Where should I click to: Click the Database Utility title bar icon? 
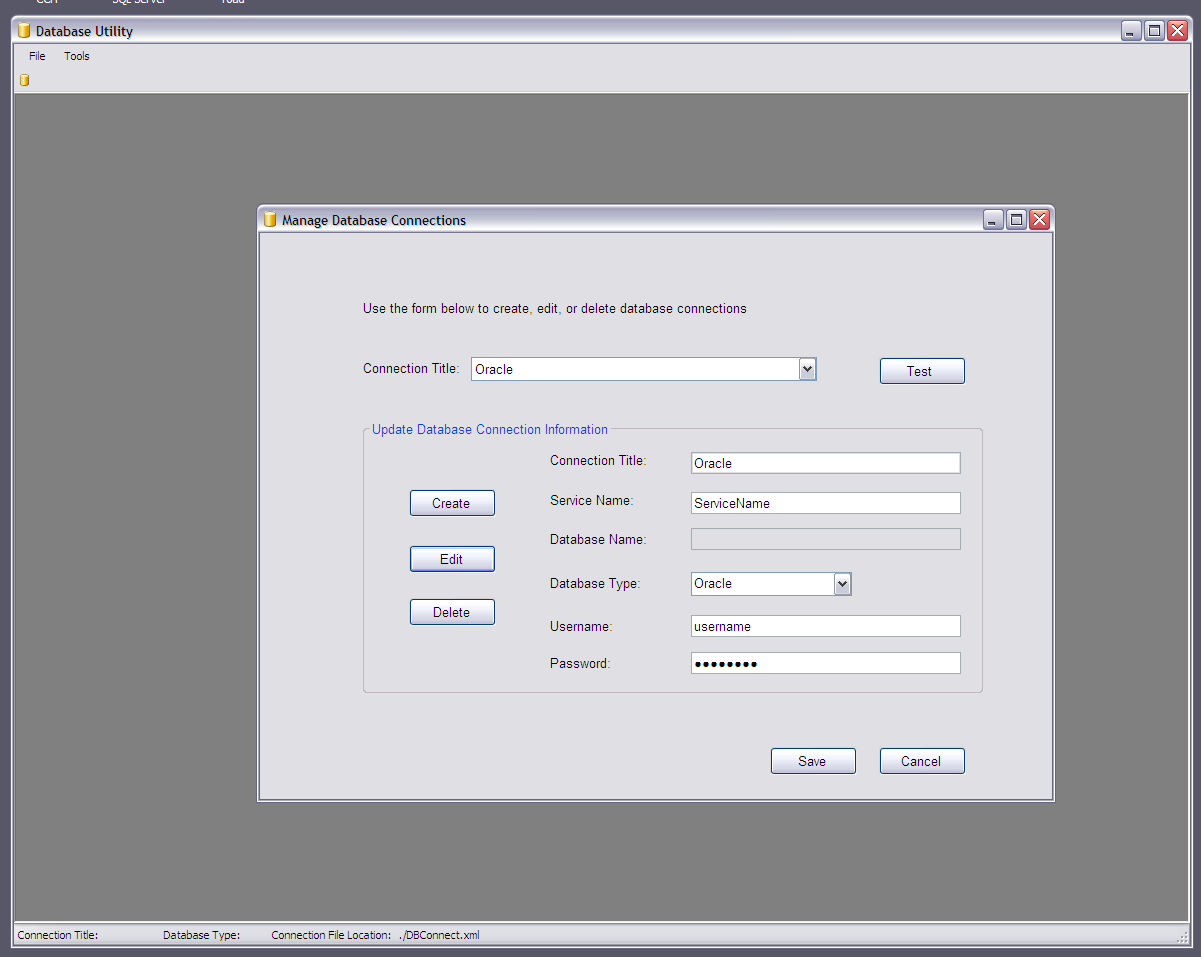24,31
